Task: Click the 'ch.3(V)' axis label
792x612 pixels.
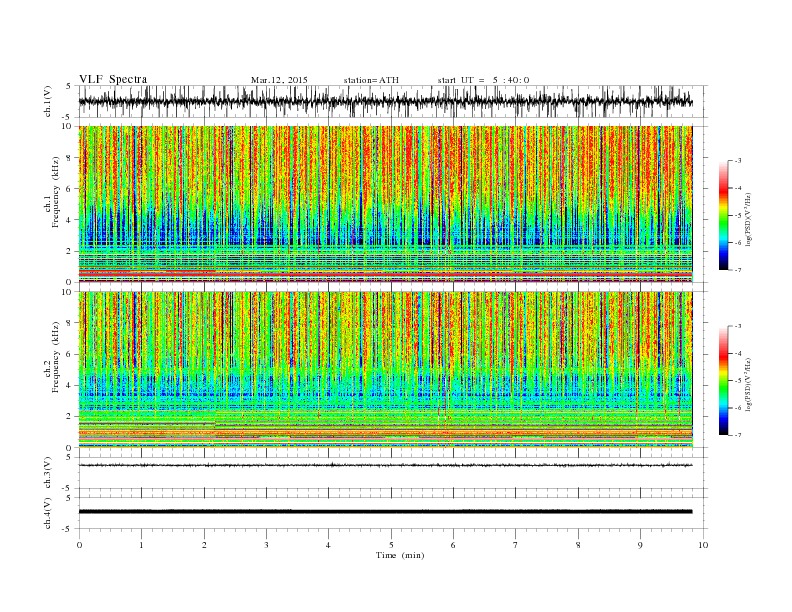Action: click(48, 473)
